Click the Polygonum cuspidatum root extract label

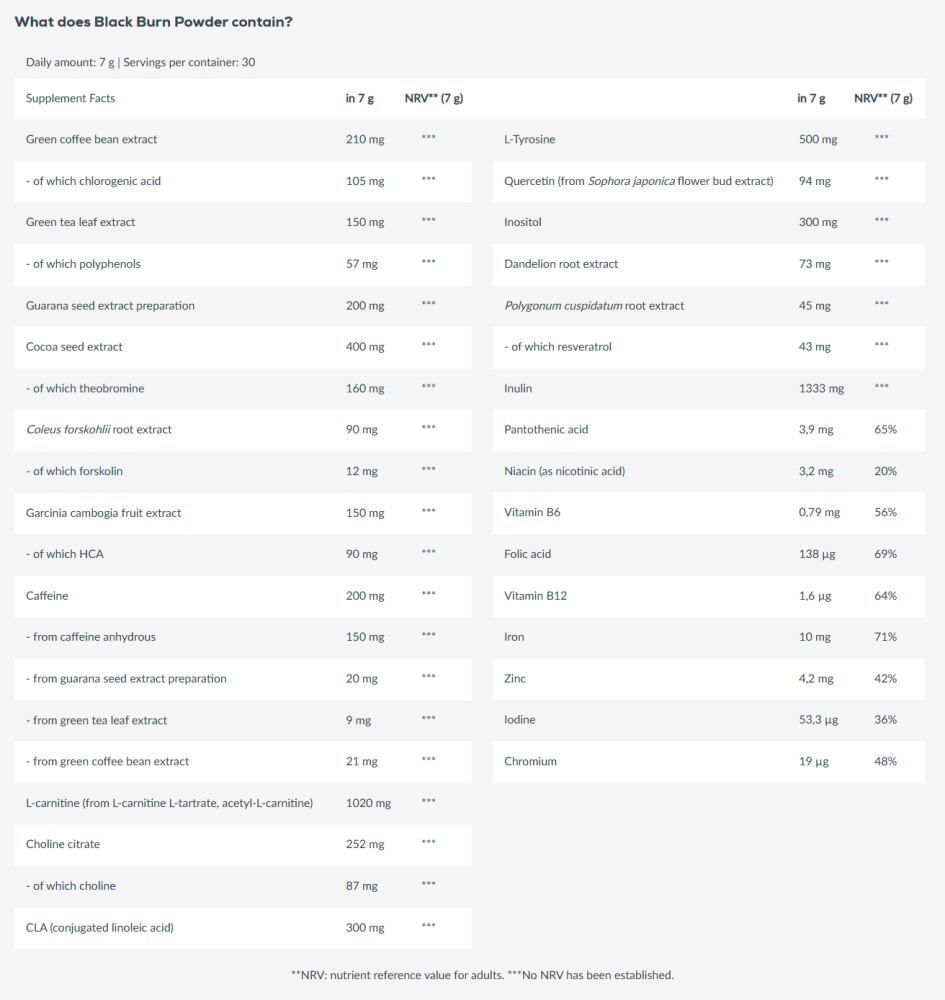[x=594, y=305]
